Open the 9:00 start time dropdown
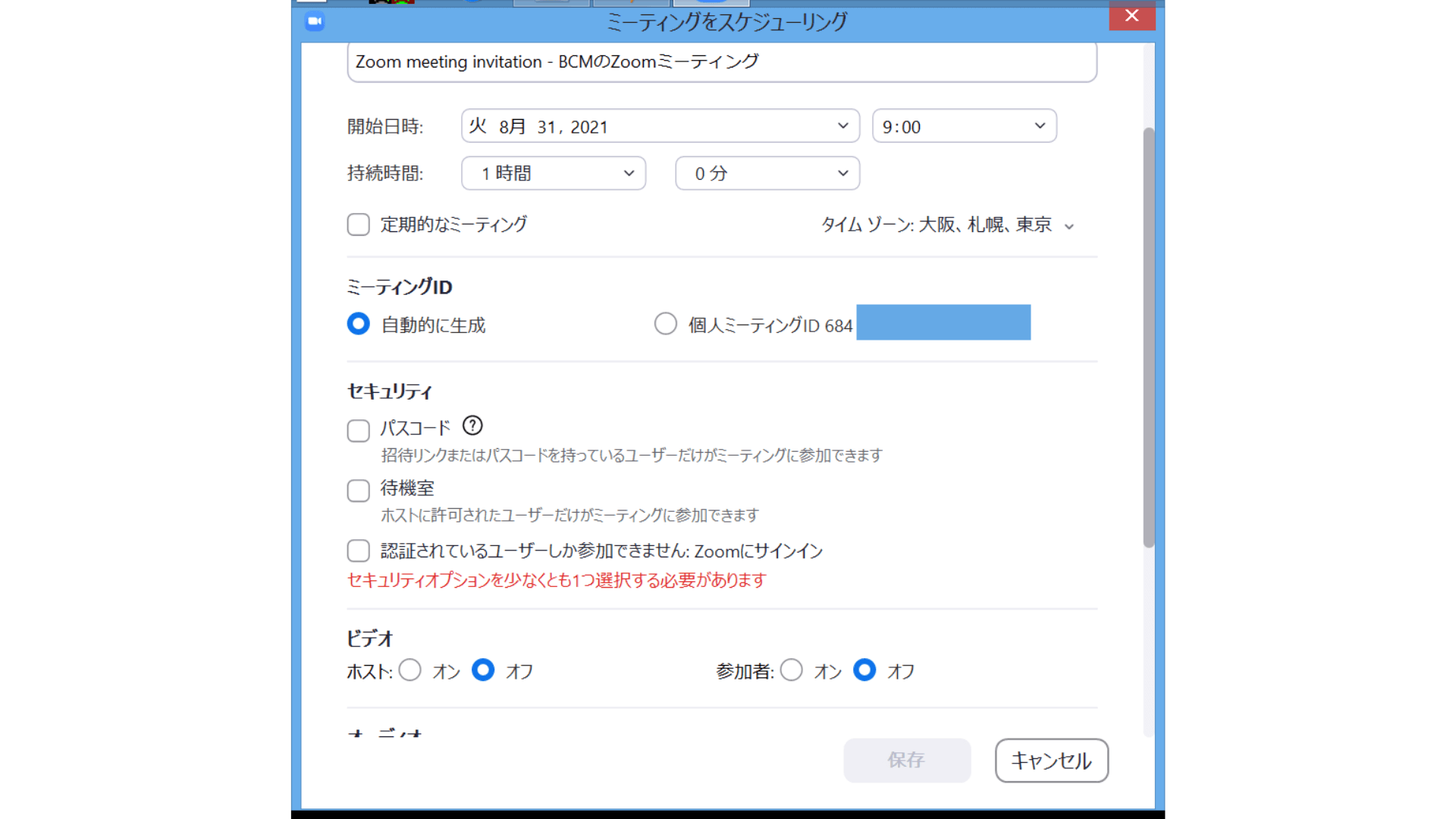 click(1040, 126)
